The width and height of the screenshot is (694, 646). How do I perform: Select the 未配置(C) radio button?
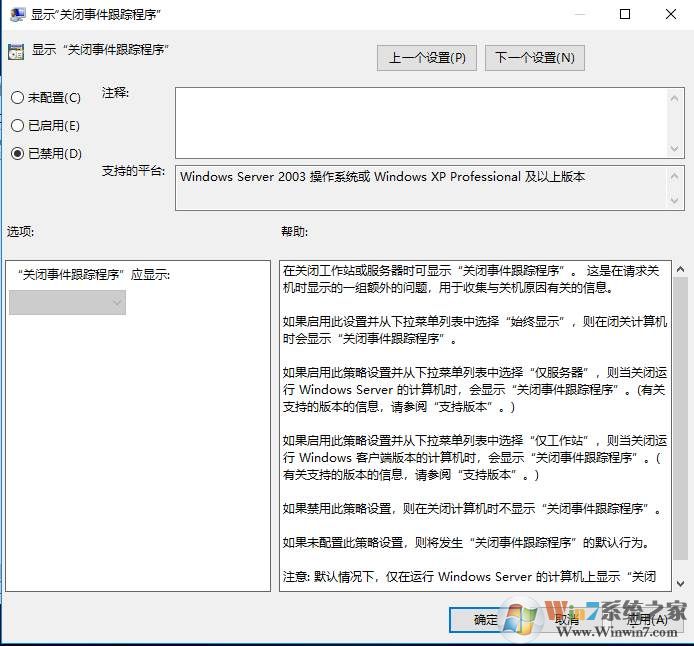click(17, 98)
